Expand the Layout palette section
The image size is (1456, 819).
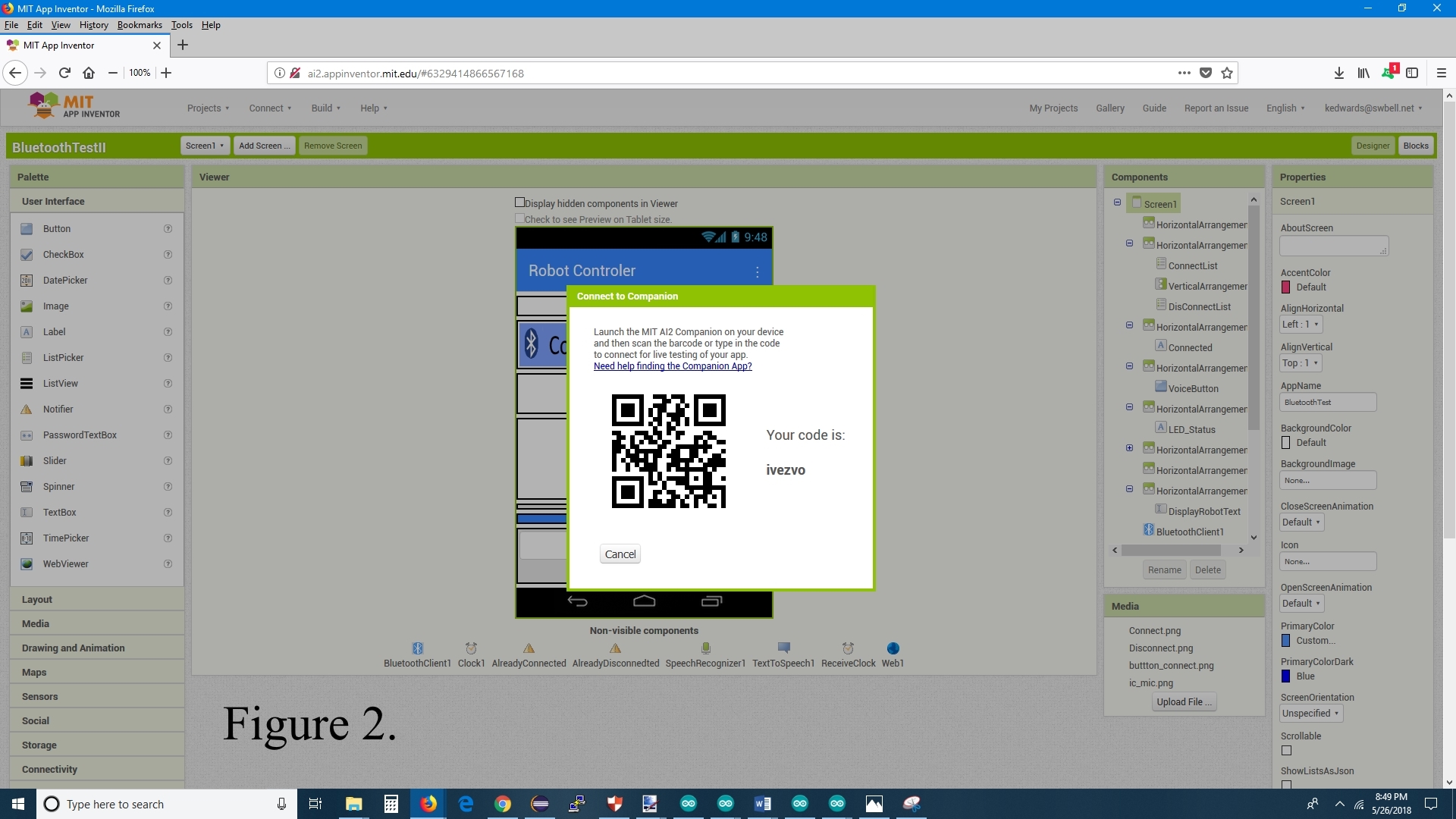(x=97, y=600)
